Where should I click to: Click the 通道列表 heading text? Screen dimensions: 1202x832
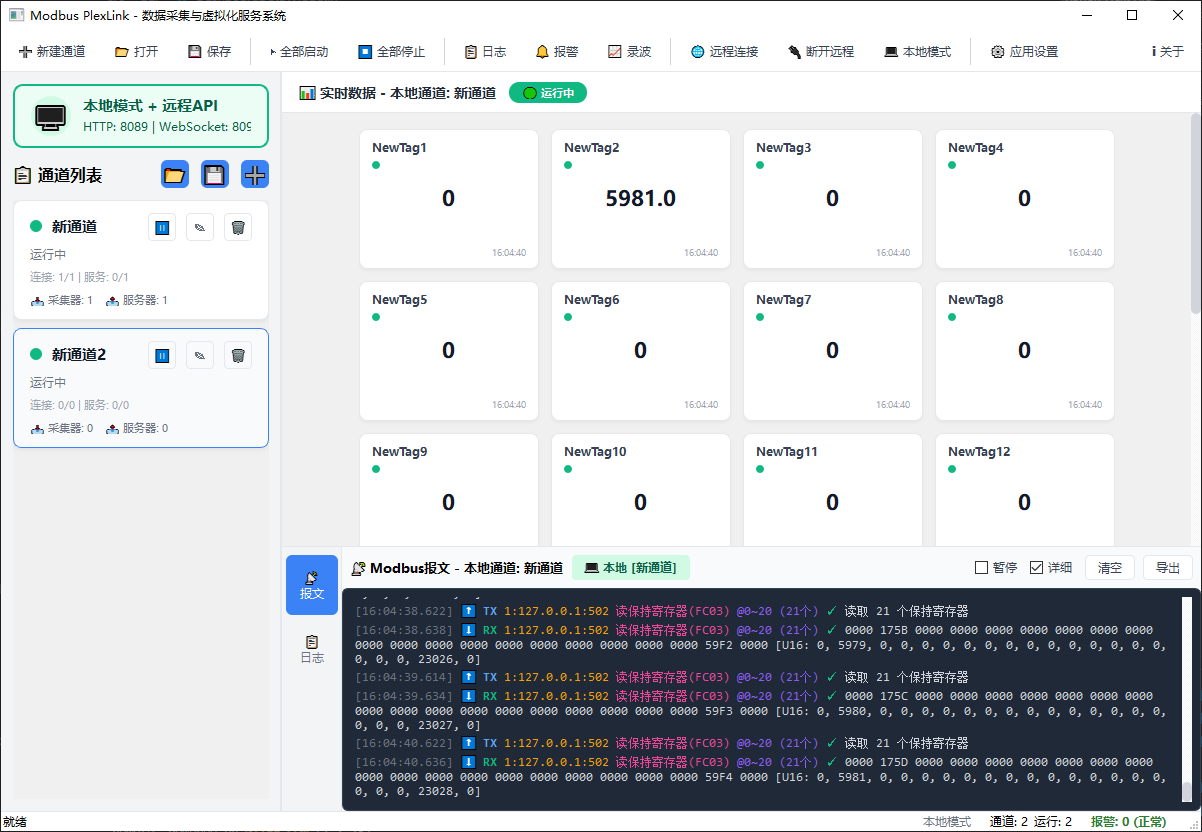(x=70, y=176)
